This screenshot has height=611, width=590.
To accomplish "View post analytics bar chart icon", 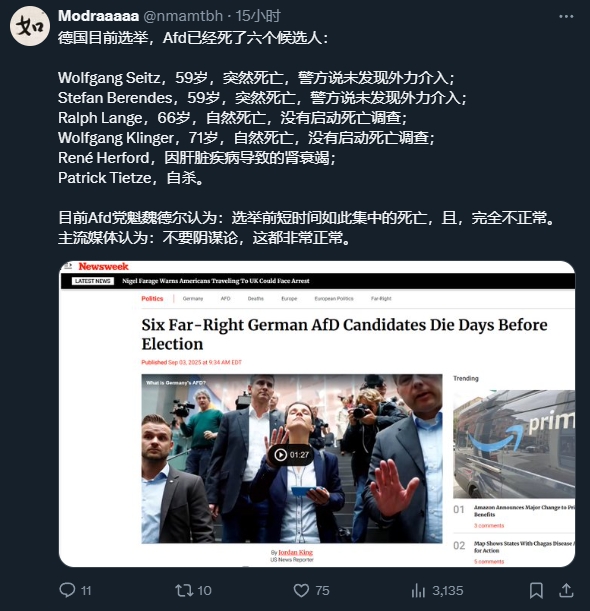I will 418,590.
